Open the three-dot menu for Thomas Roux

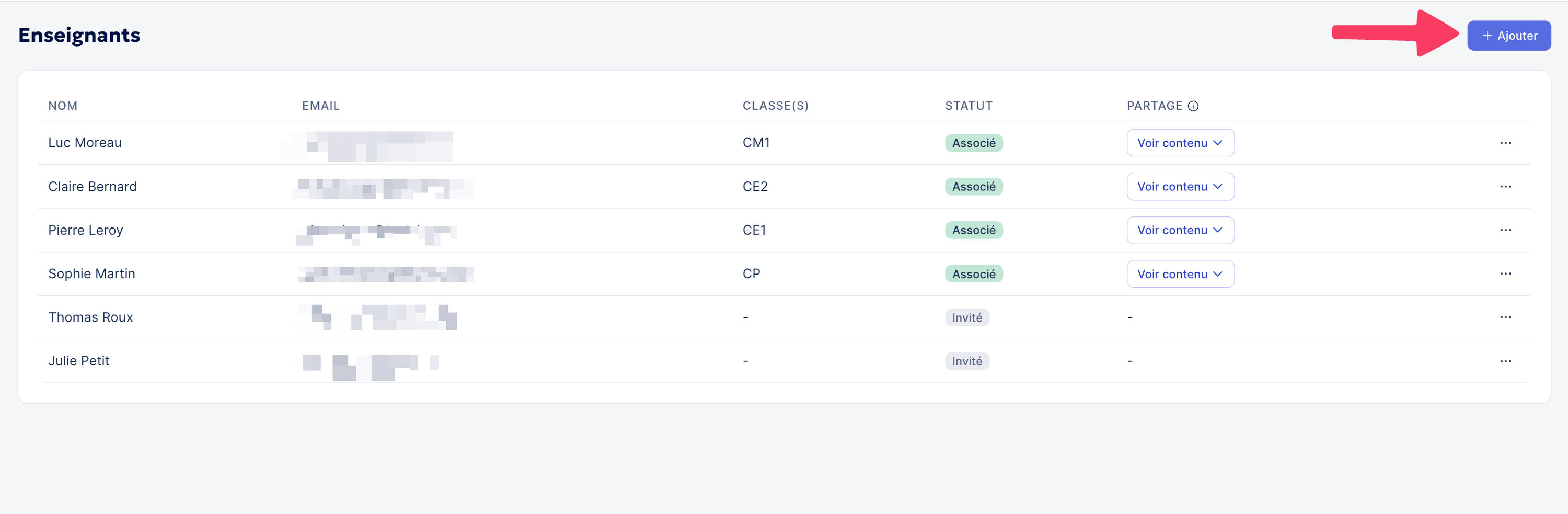1505,317
